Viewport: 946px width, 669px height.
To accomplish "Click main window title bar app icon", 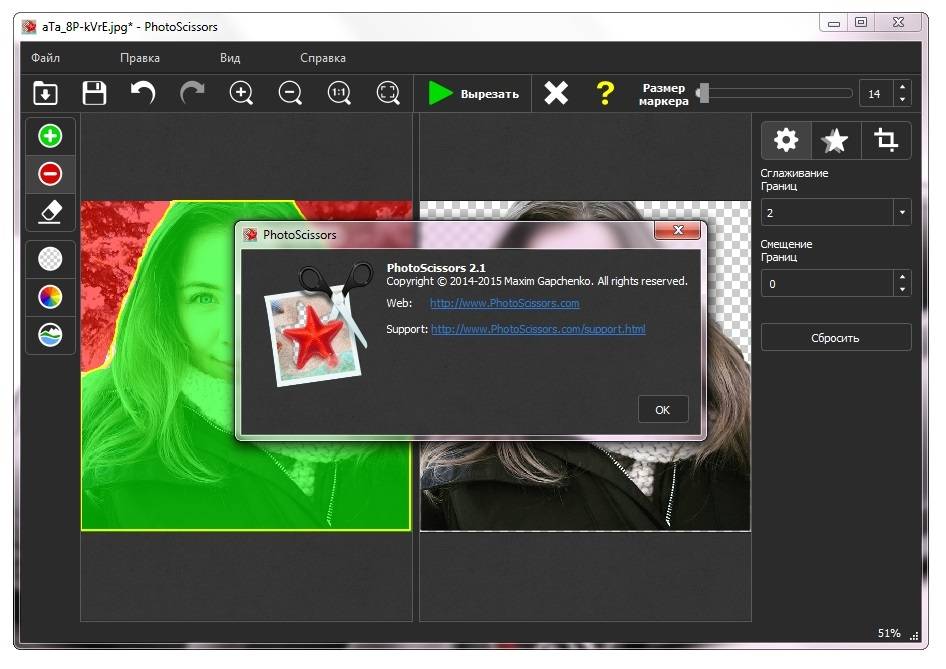I will [29, 27].
